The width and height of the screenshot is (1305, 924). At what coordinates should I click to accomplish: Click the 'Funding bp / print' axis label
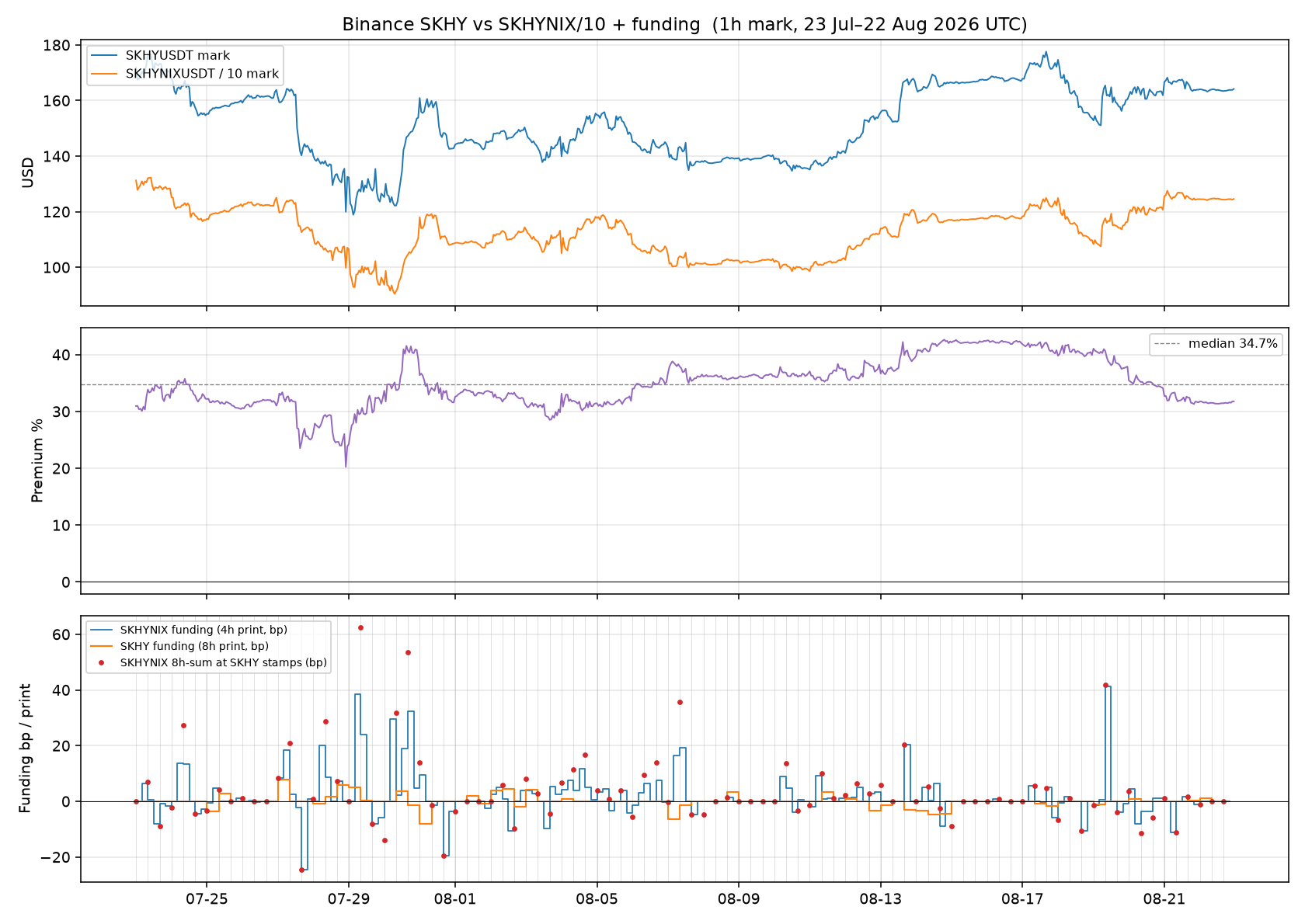[25, 749]
